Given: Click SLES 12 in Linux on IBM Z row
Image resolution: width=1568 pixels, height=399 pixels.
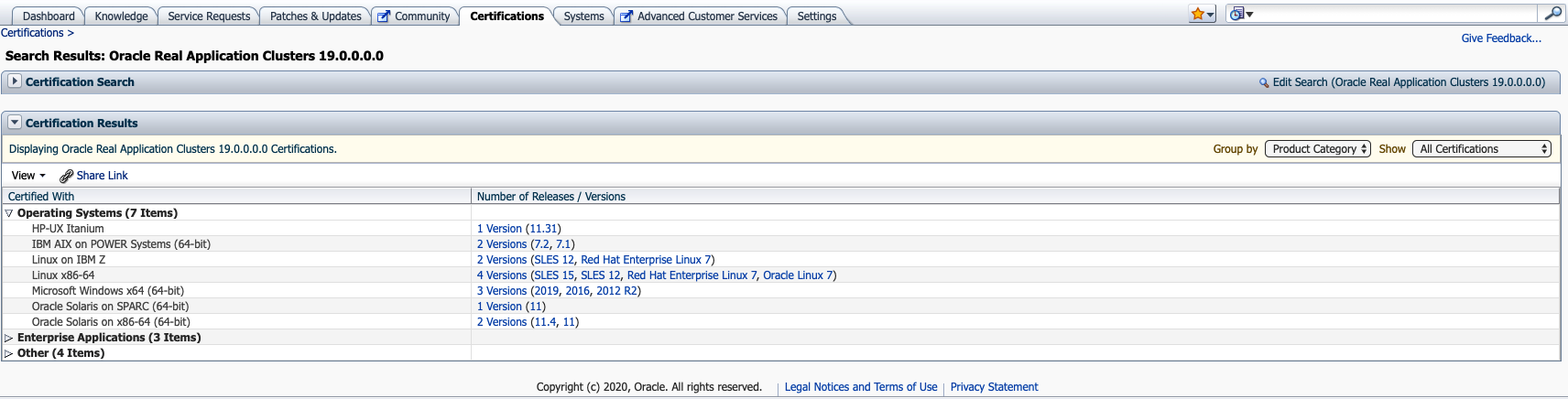Looking at the screenshot, I should pos(554,260).
